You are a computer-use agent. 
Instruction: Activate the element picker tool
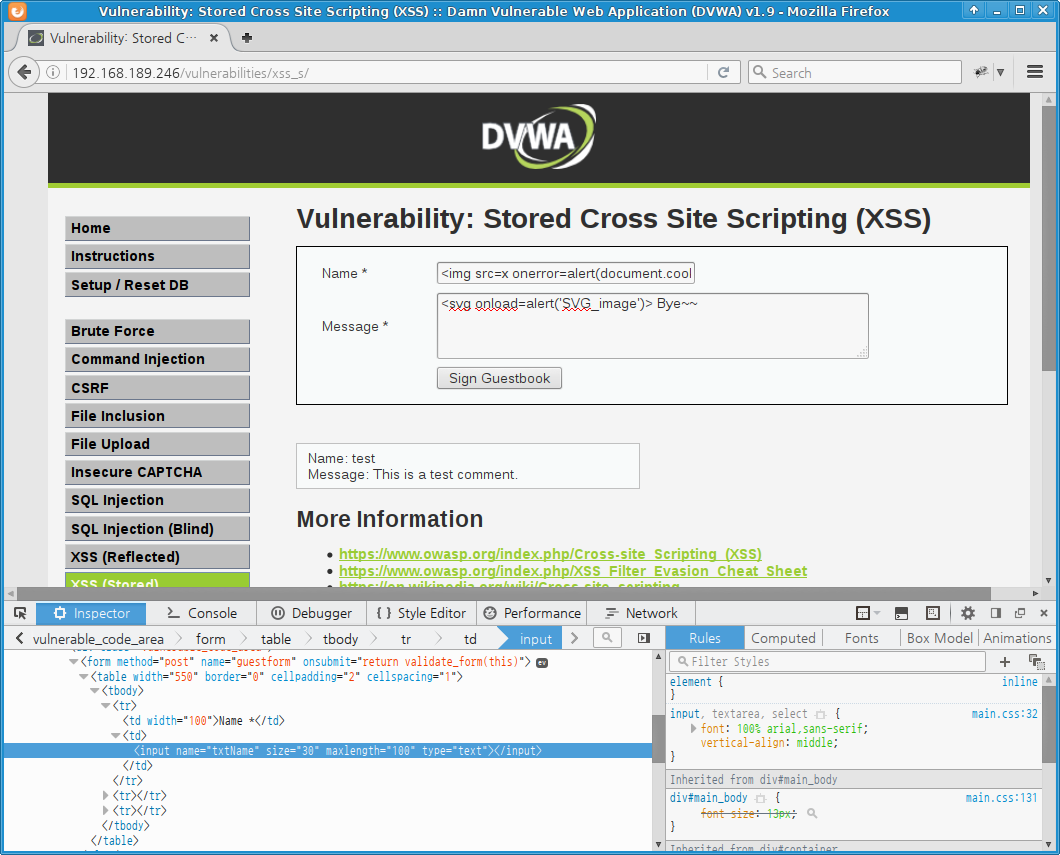20,613
